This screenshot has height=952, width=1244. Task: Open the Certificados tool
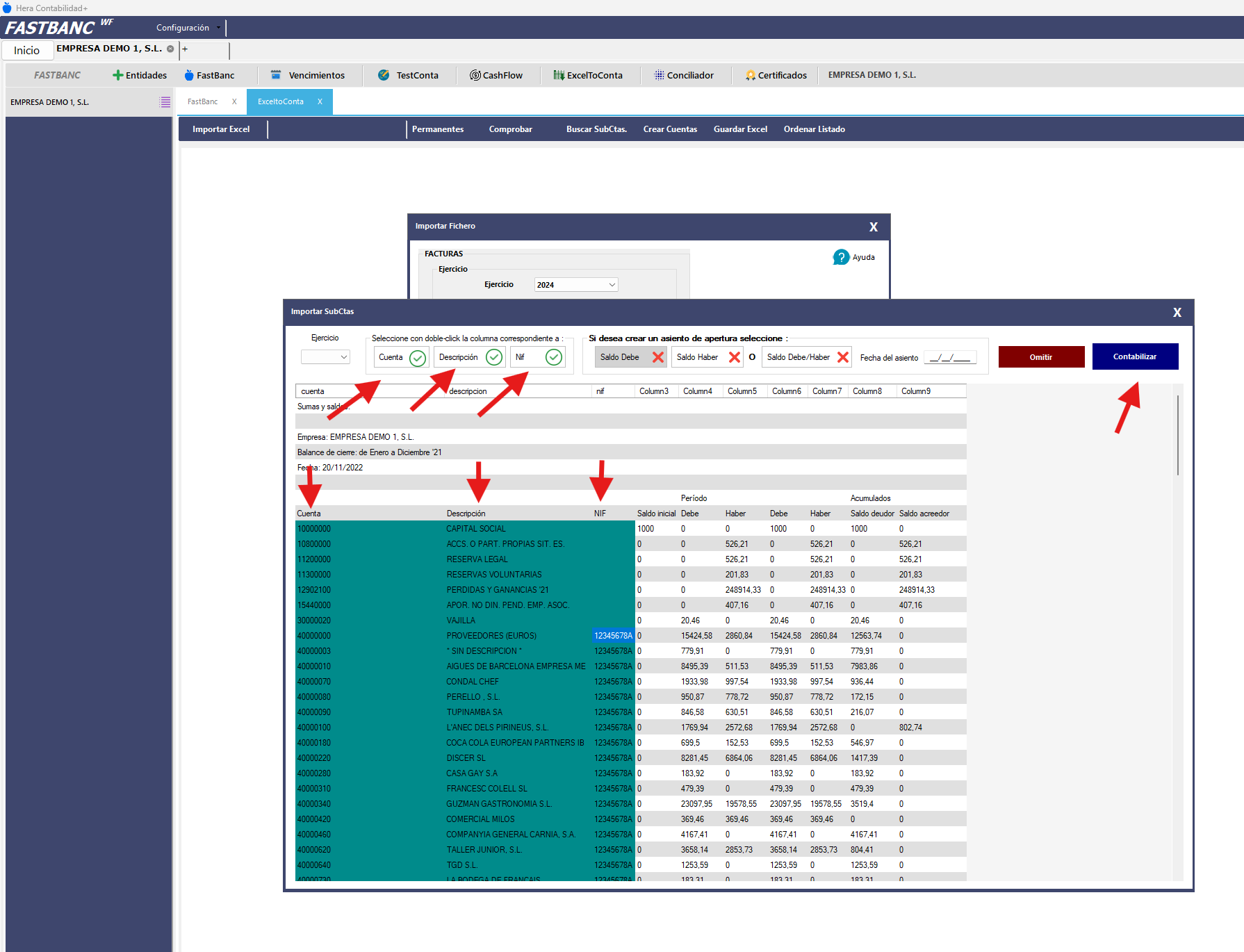point(776,75)
